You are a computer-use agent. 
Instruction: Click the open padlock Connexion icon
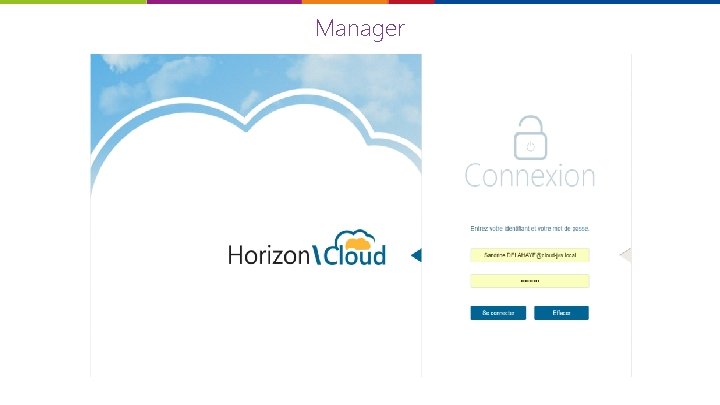click(x=530, y=137)
